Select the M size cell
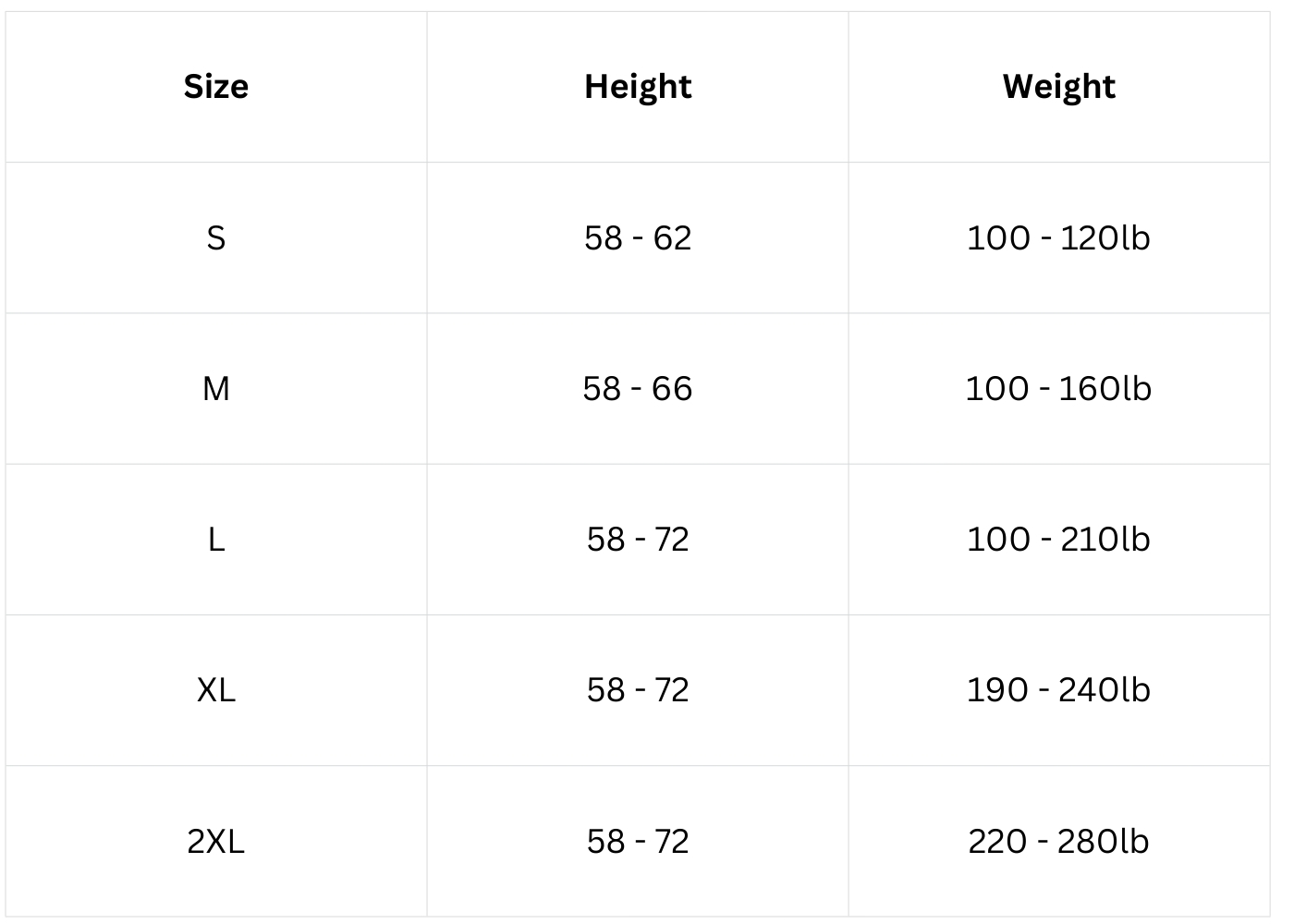The height and width of the screenshot is (924, 1294). point(215,389)
